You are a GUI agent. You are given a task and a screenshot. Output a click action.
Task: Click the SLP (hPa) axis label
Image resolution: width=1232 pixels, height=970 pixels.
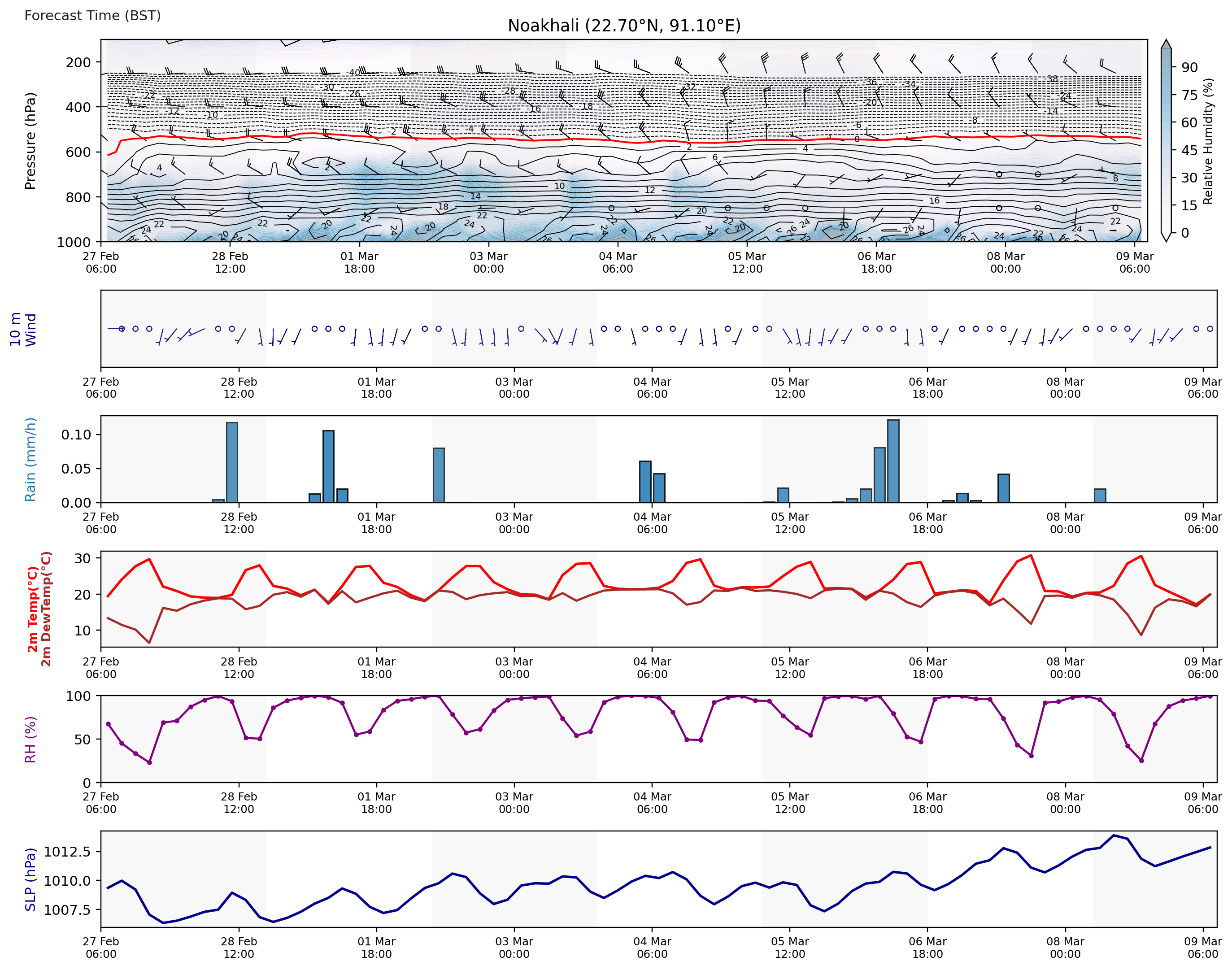point(30,879)
